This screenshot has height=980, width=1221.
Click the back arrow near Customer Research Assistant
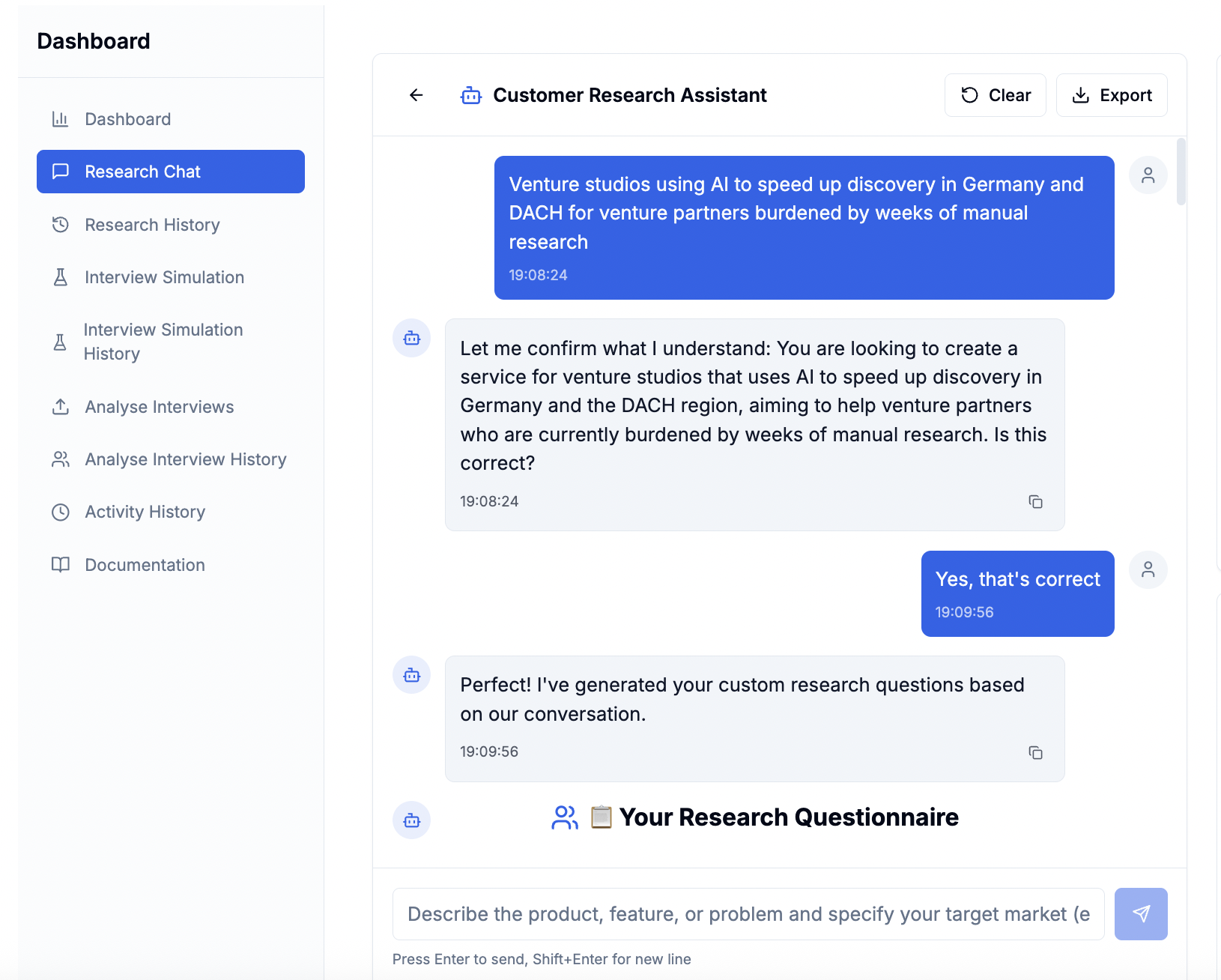(x=416, y=95)
